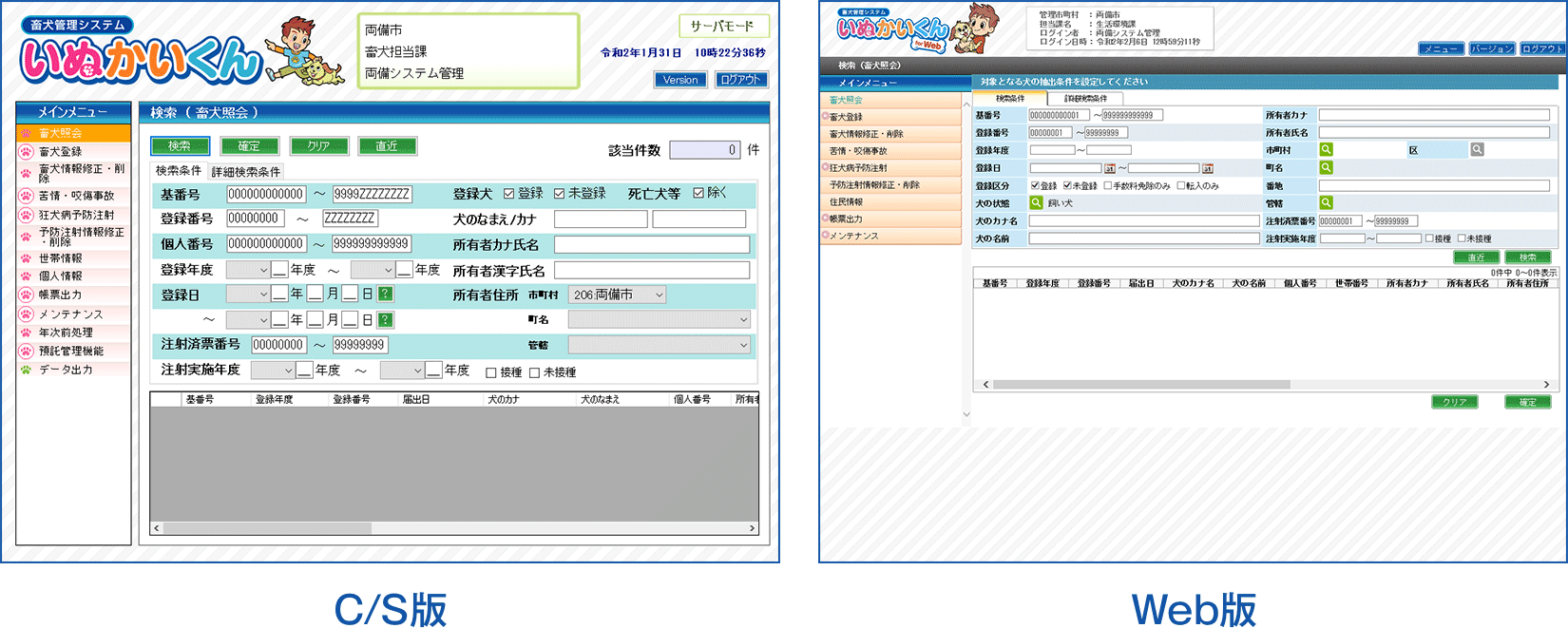Screen dimensions: 1568x628
Task: Click Web results horizontal scrollbar thumb
Action: pyautogui.click(x=1141, y=385)
